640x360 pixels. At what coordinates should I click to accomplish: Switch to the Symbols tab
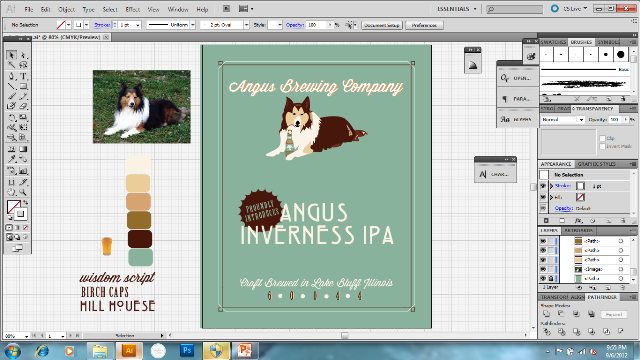tap(609, 42)
